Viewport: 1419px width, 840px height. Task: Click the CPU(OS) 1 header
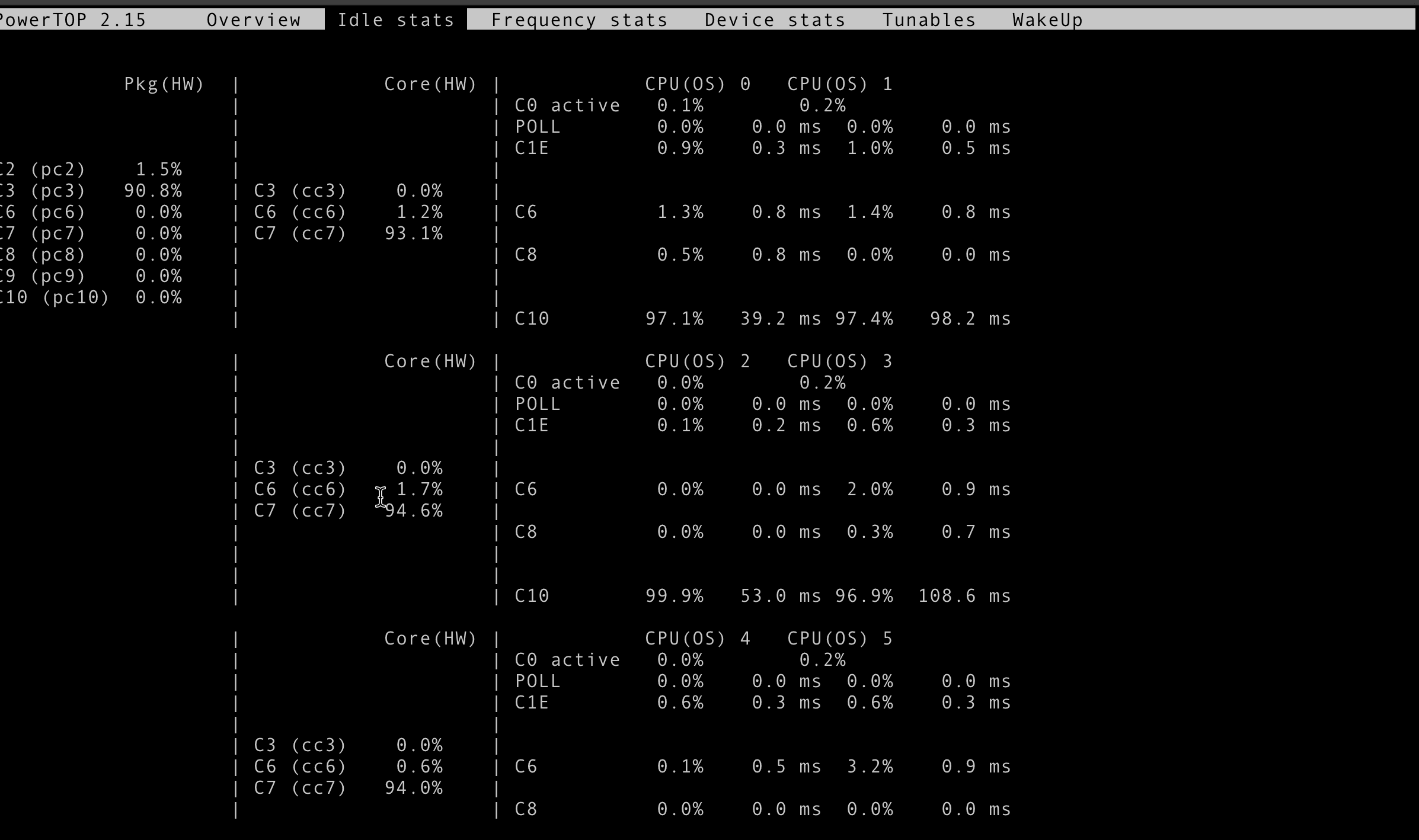pyautogui.click(x=840, y=84)
